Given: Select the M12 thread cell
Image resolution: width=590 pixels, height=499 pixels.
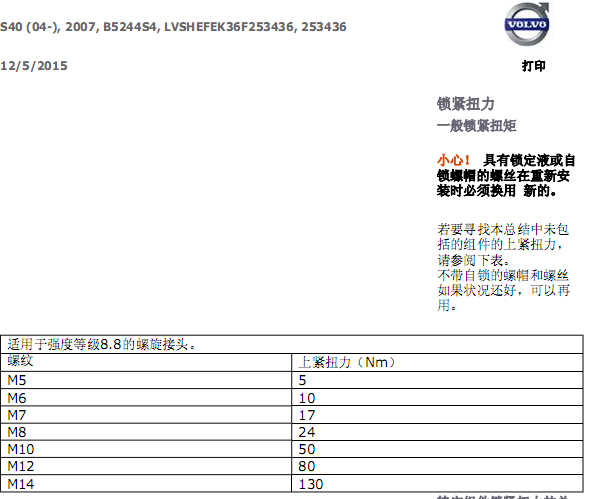Looking at the screenshot, I should (146, 467).
